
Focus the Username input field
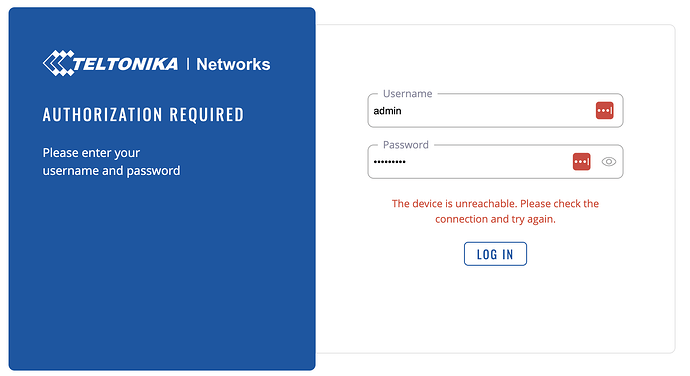pos(495,111)
